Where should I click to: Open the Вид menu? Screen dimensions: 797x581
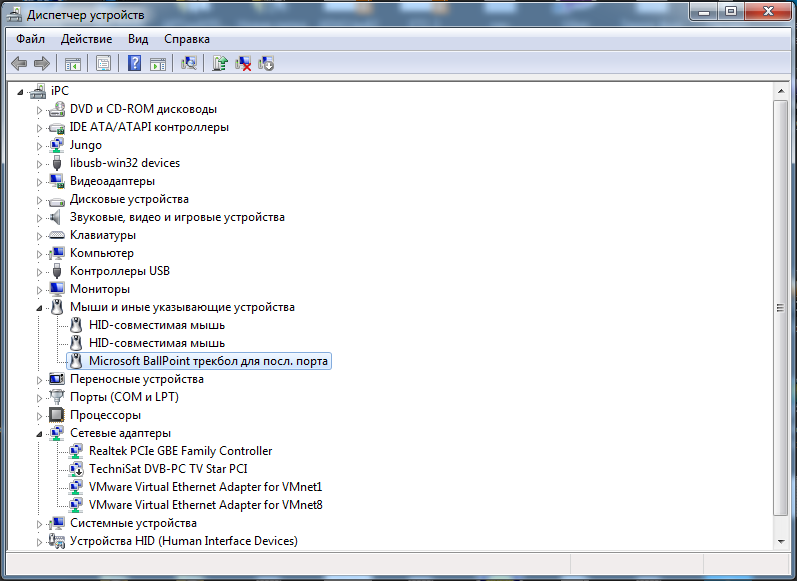(x=138, y=39)
